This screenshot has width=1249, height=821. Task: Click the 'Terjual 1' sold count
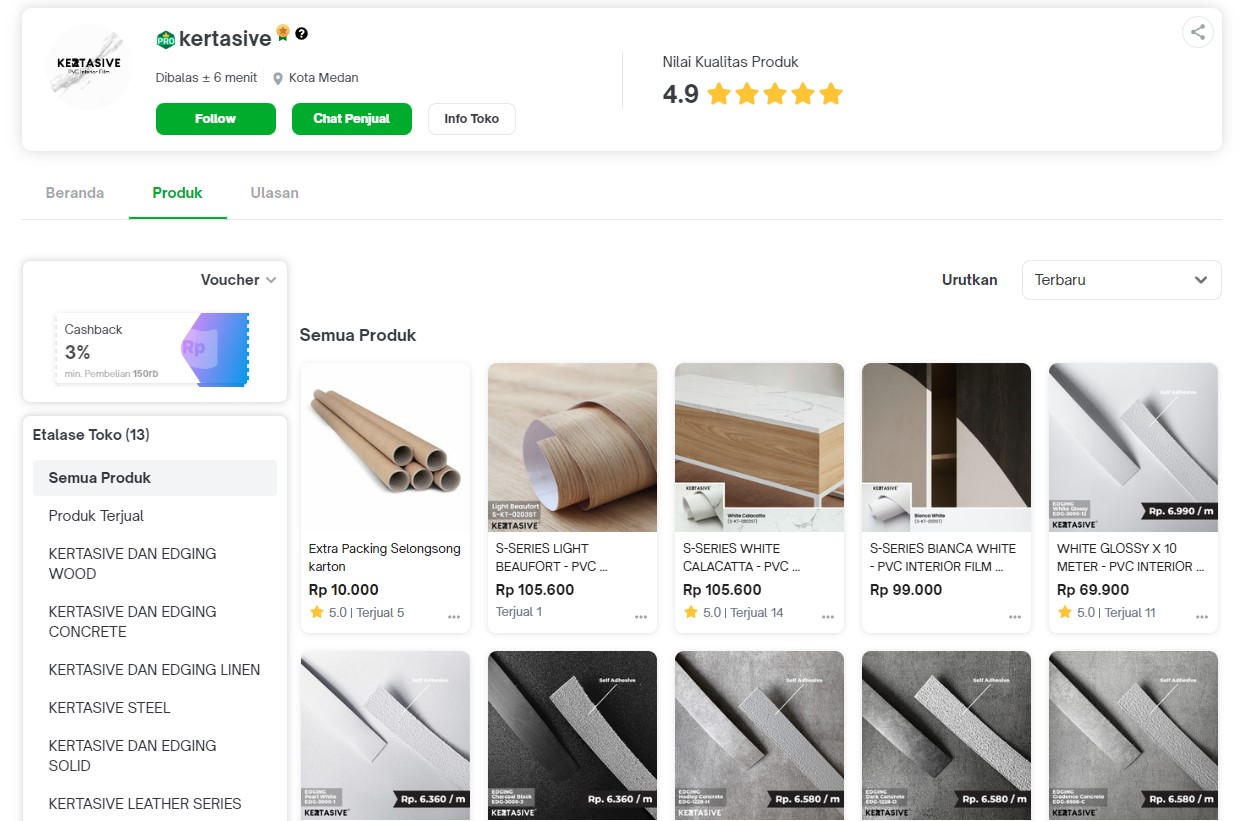point(519,612)
